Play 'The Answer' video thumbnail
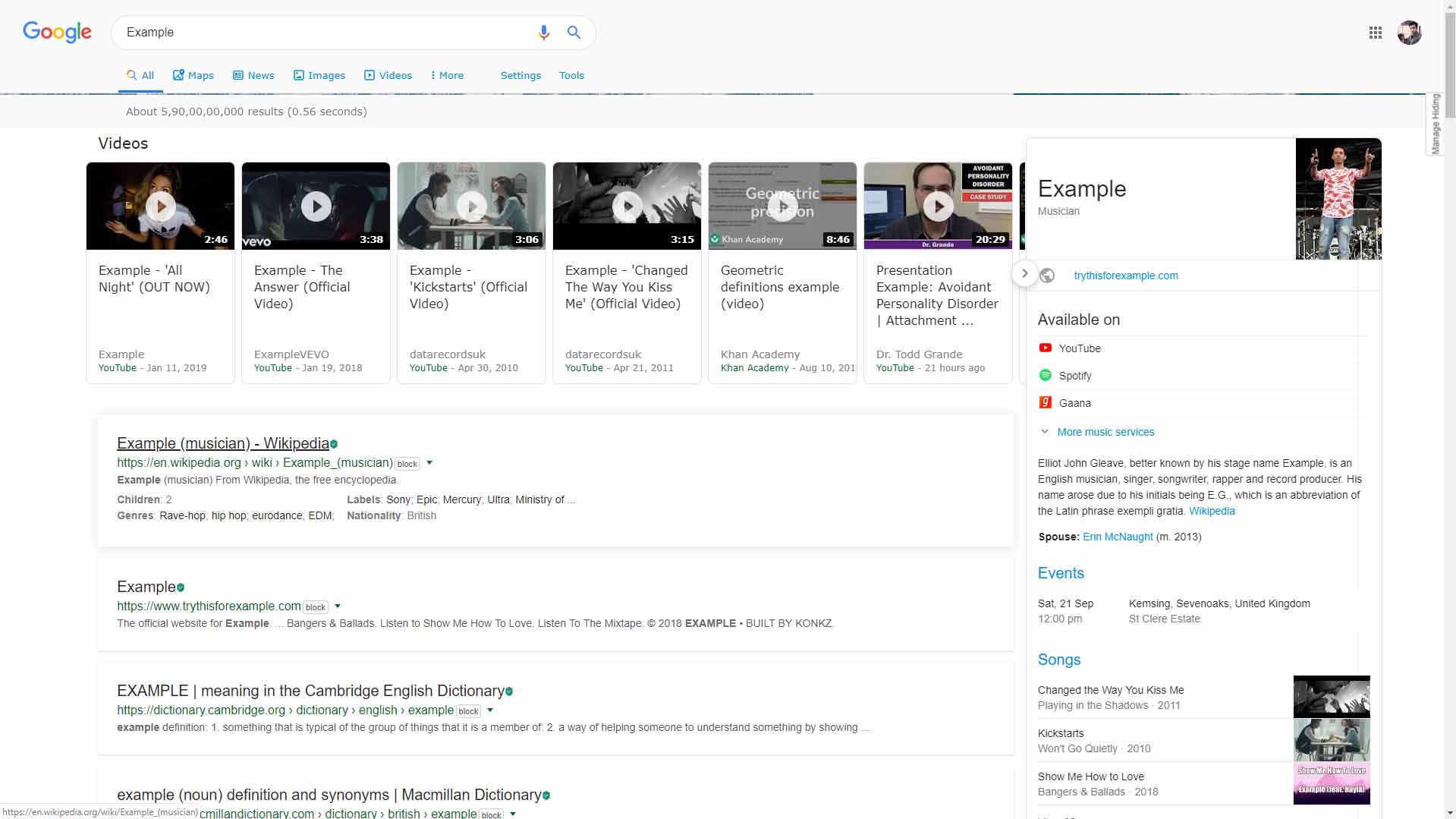This screenshot has height=819, width=1456. 316,206
